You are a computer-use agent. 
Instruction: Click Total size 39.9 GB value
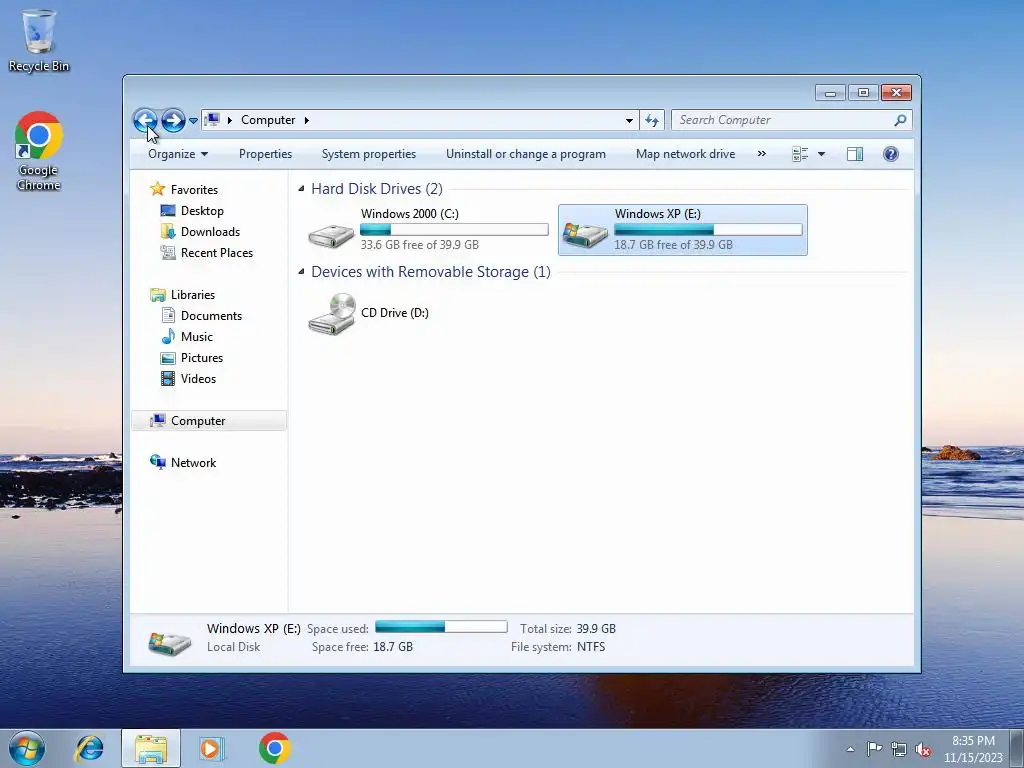596,629
